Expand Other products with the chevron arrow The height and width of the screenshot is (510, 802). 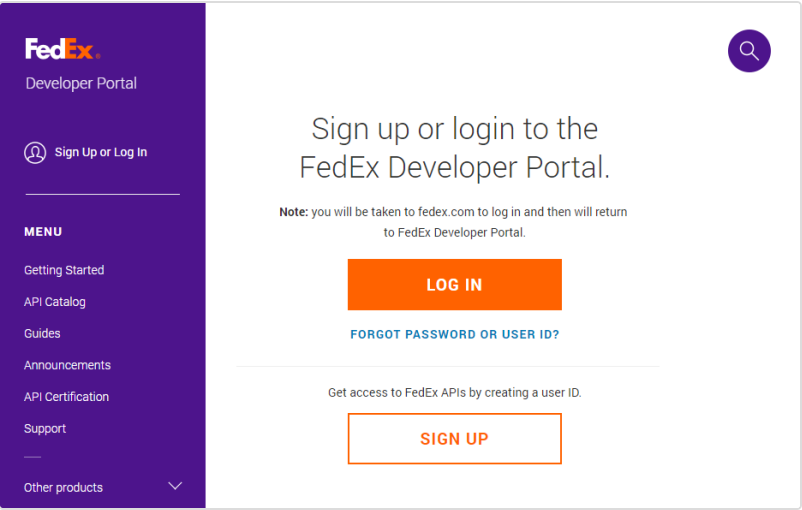pos(175,487)
